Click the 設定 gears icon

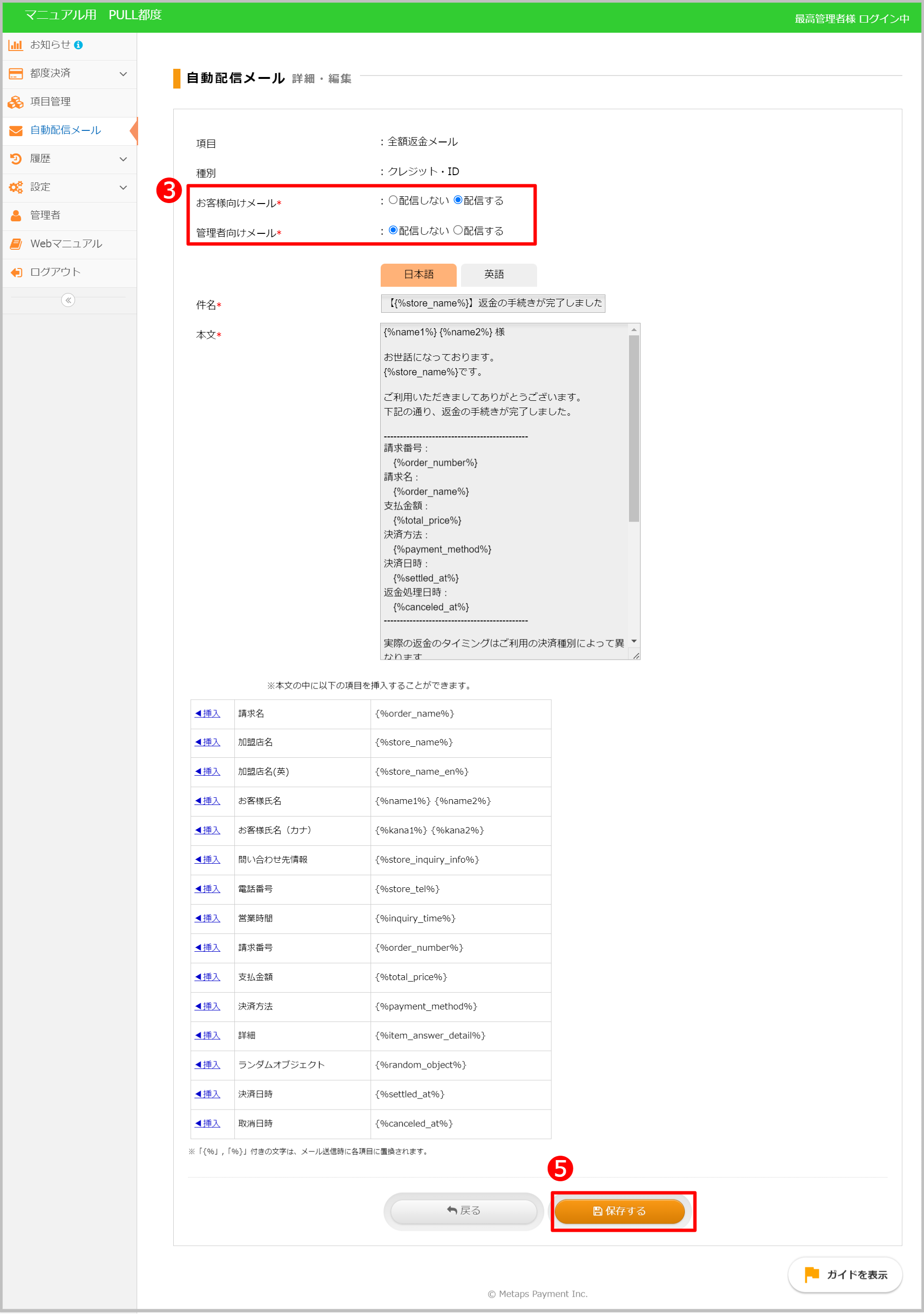point(15,187)
